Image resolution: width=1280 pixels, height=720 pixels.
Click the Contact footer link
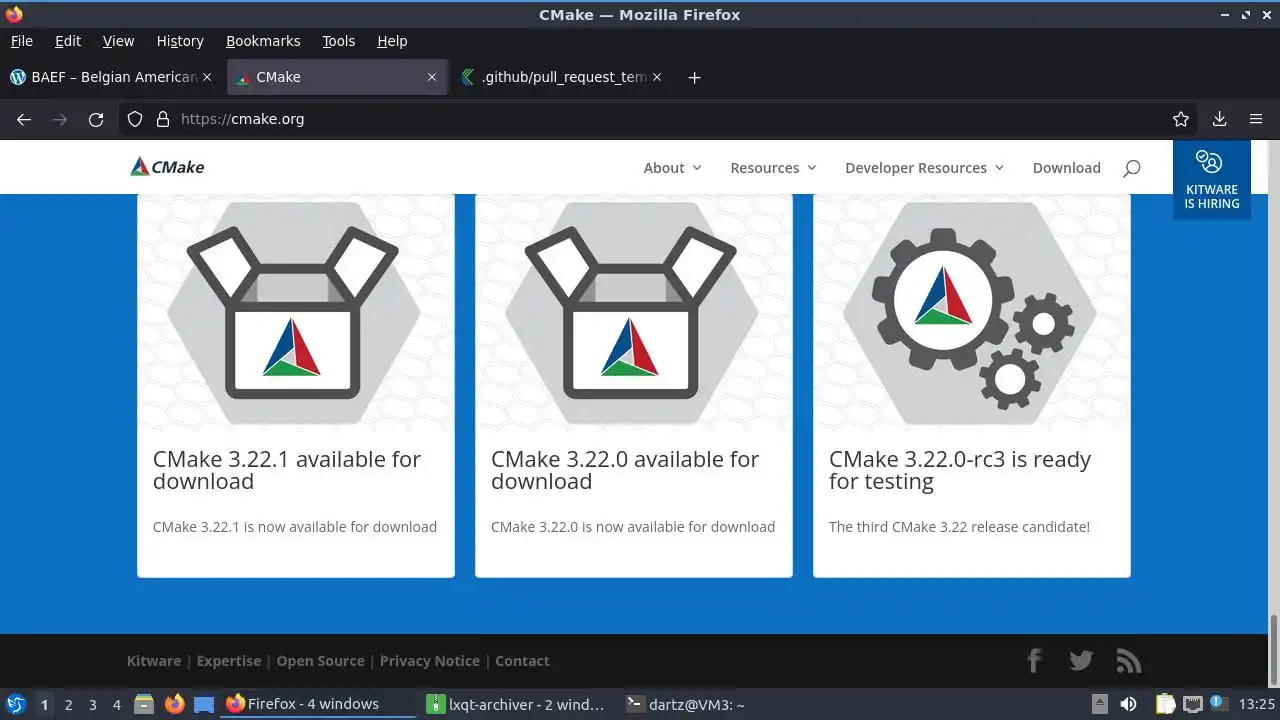click(x=522, y=661)
